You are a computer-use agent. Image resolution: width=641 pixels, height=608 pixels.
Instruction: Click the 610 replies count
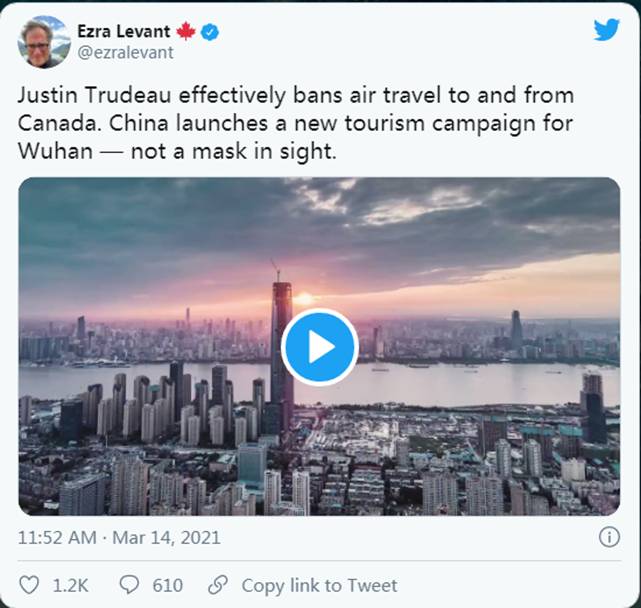[167, 586]
